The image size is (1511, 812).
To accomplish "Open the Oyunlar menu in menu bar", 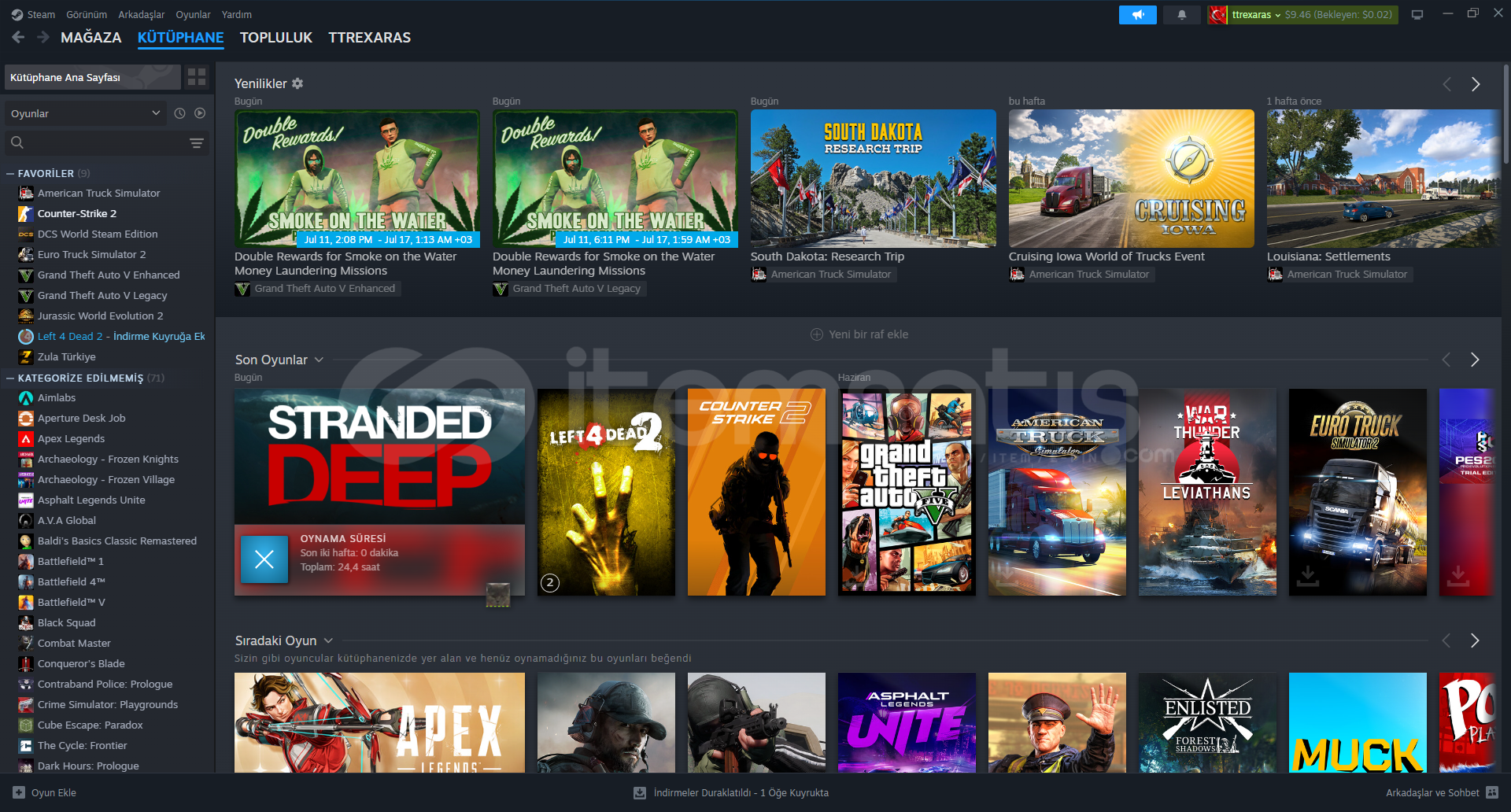I will [x=193, y=14].
